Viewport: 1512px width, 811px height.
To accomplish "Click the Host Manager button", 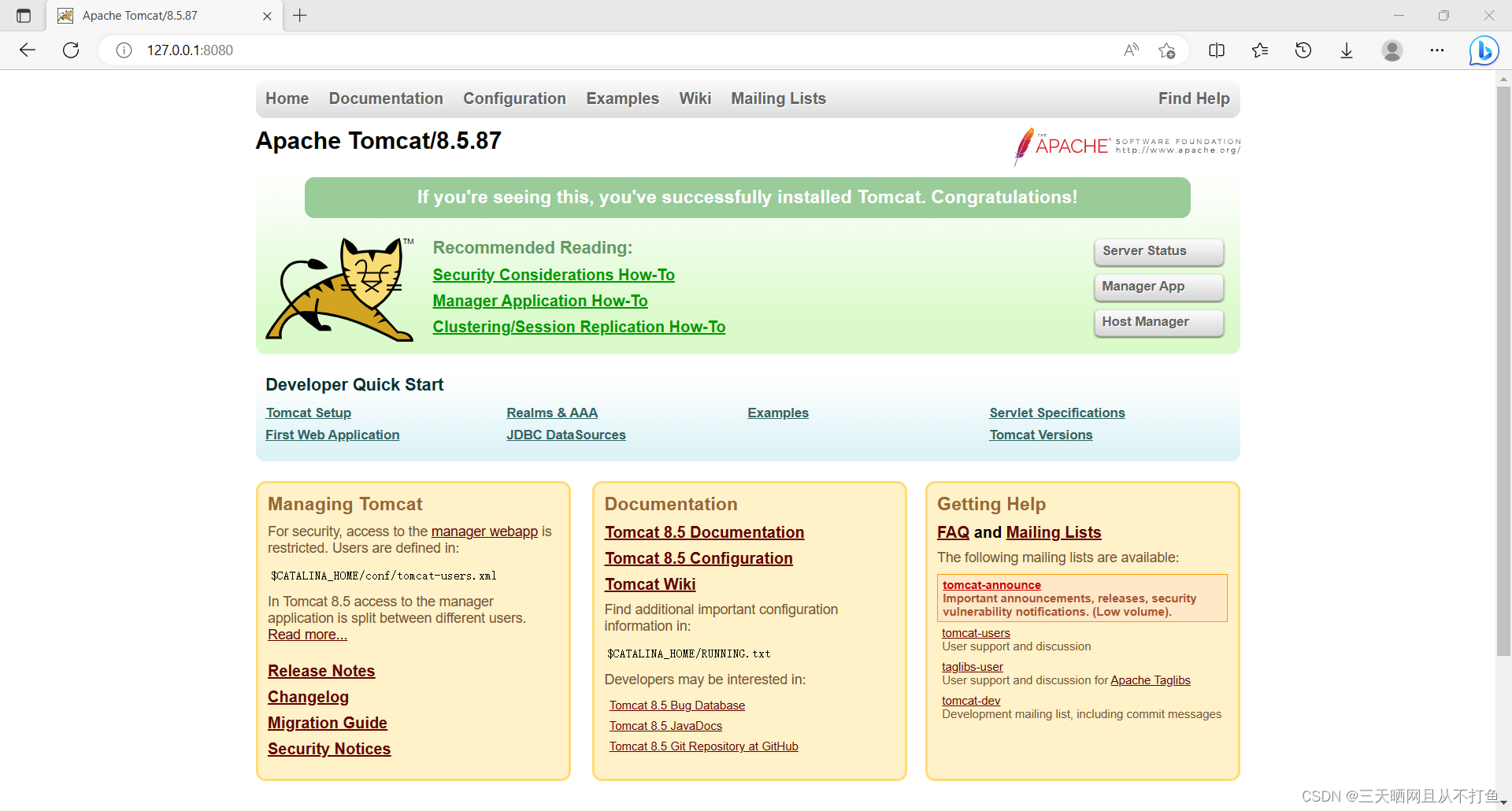I will click(x=1158, y=322).
